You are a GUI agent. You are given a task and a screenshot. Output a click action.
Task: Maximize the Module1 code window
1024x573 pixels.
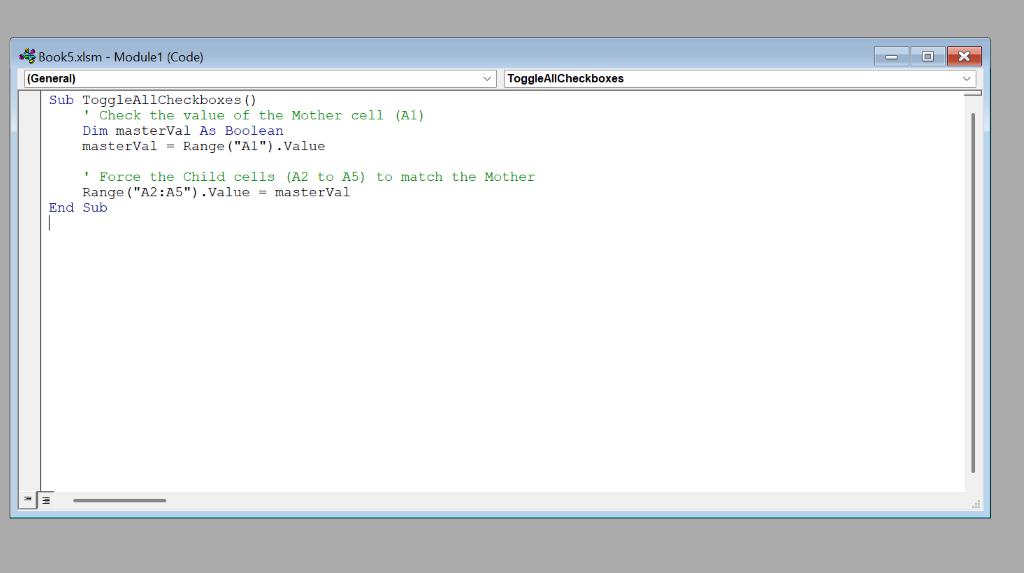point(927,57)
